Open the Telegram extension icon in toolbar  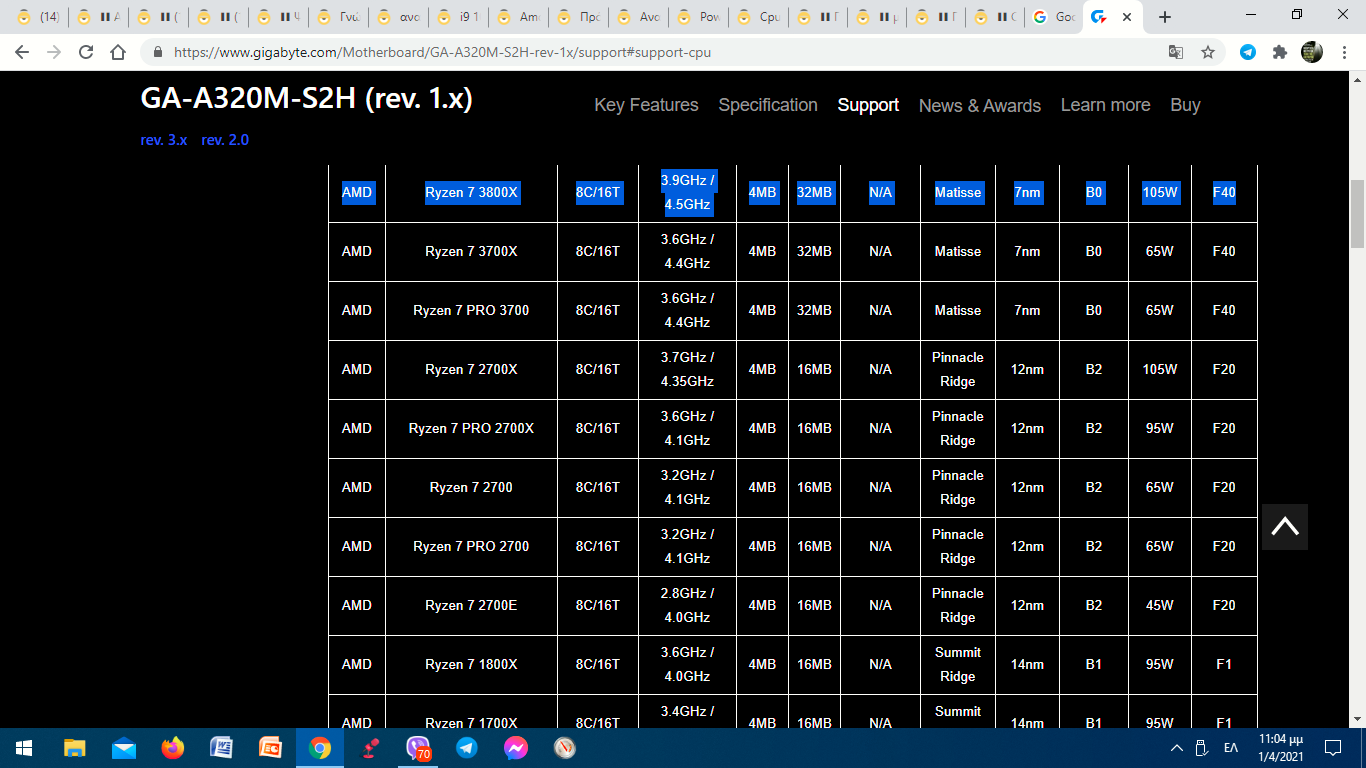tap(1248, 52)
